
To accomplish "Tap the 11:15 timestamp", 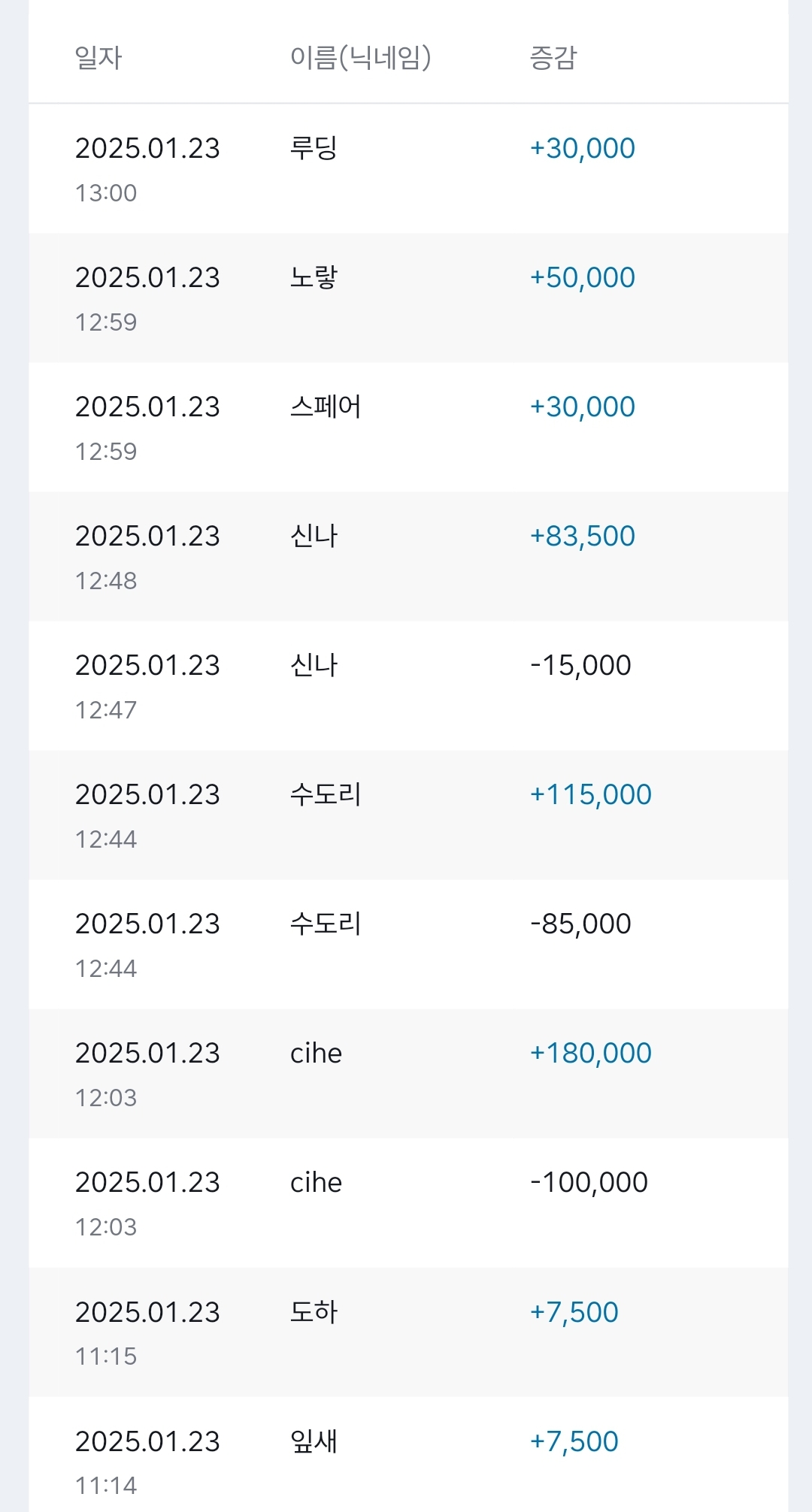I will [106, 1356].
